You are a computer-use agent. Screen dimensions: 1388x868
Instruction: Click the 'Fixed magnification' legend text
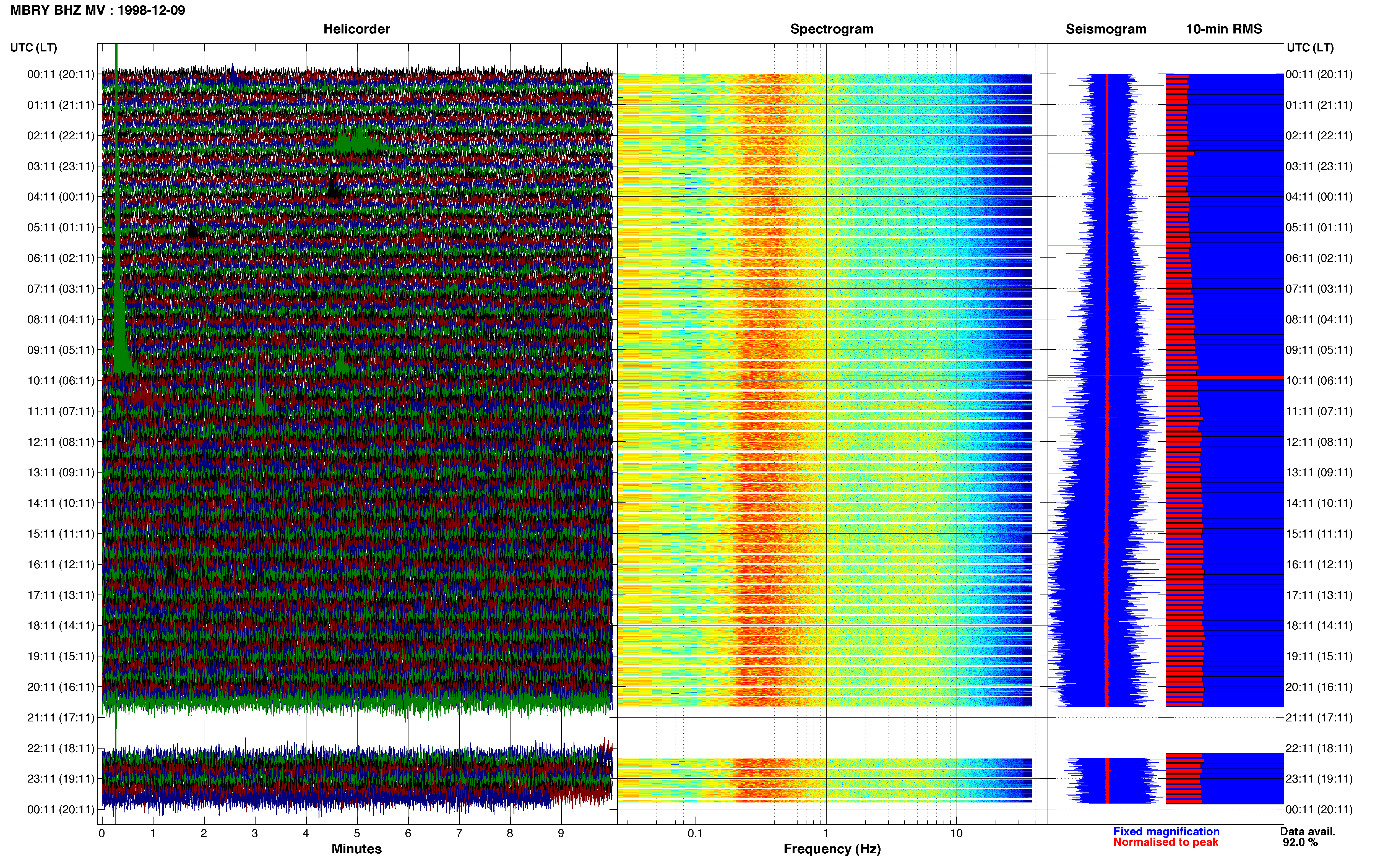pos(1166,832)
